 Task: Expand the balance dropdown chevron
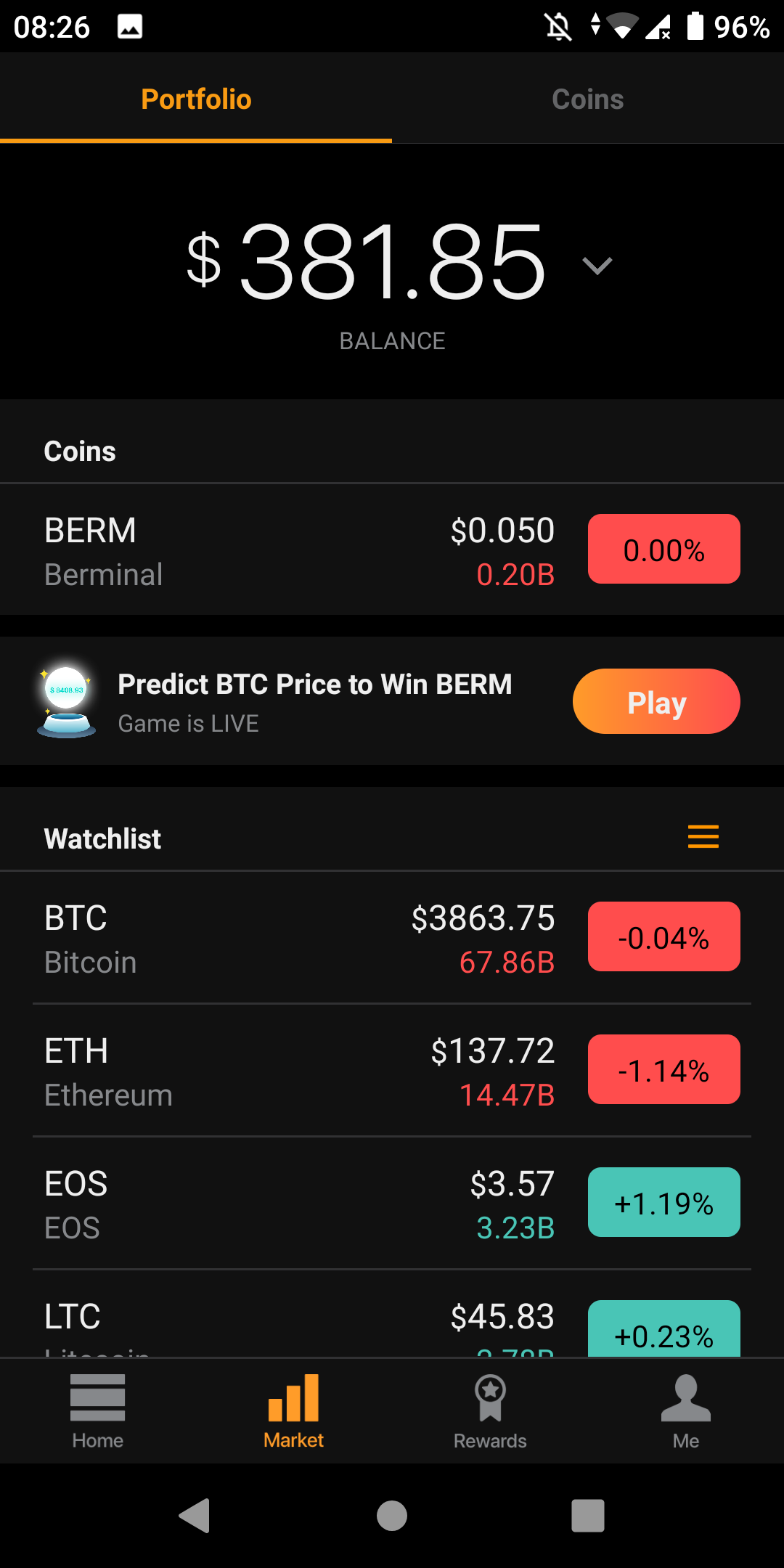[597, 266]
